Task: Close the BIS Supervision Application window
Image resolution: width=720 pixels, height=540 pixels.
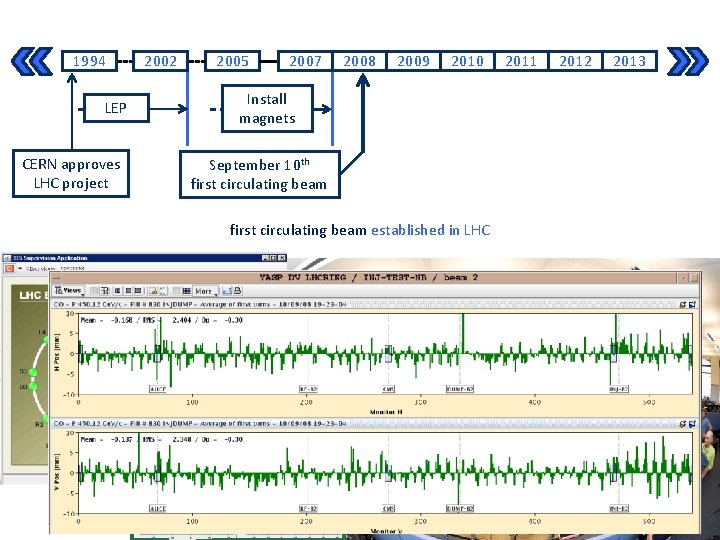Action: point(281,258)
